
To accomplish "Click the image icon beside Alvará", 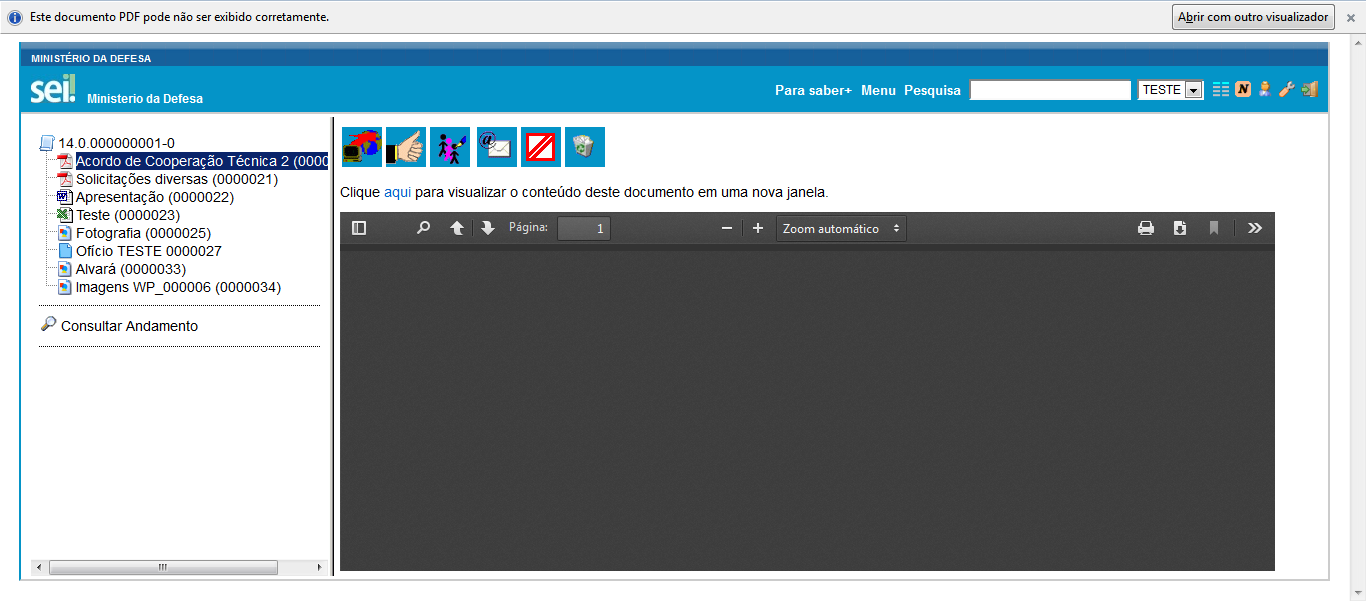I will point(65,269).
